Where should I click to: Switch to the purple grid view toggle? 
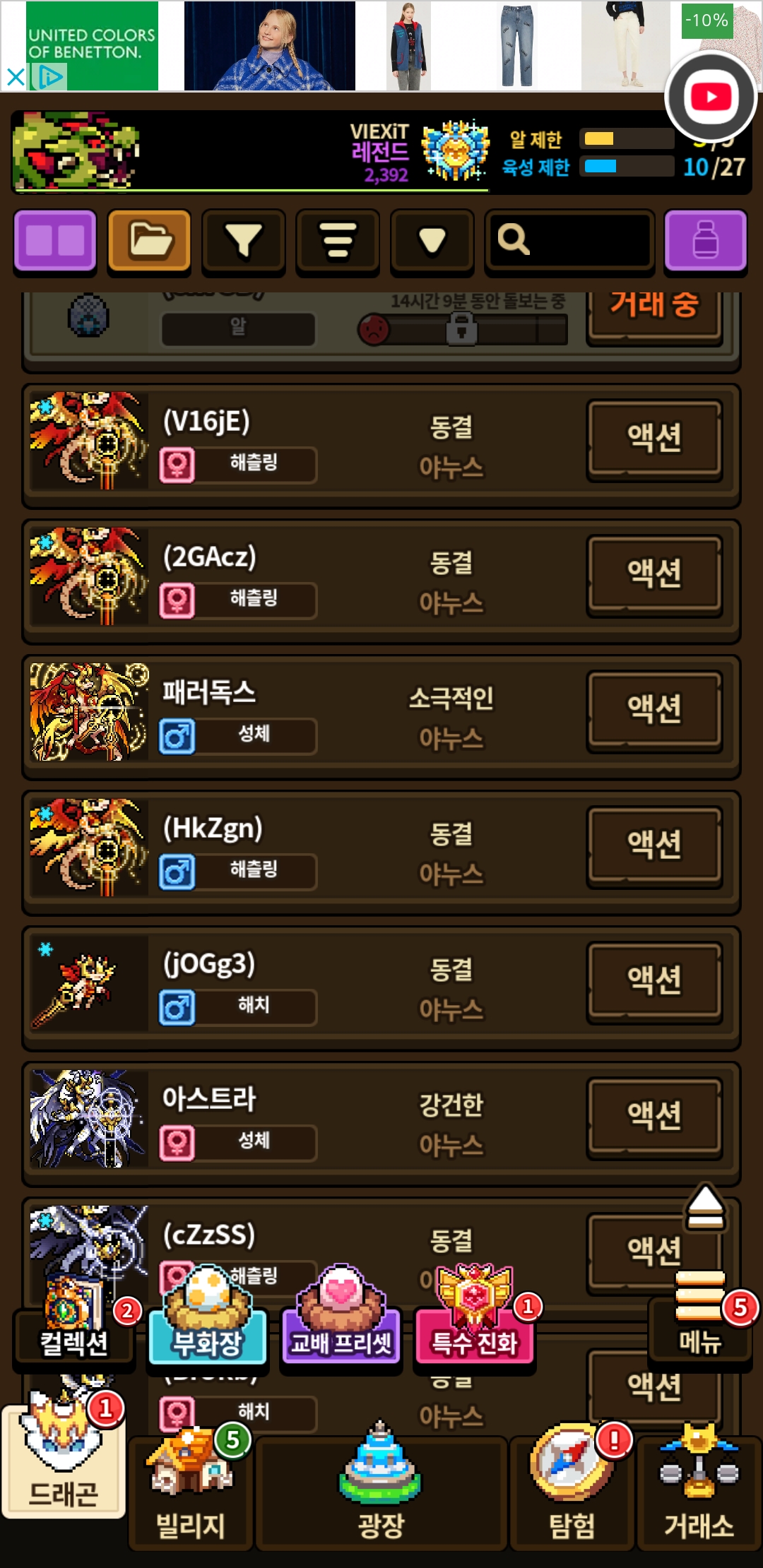click(55, 241)
